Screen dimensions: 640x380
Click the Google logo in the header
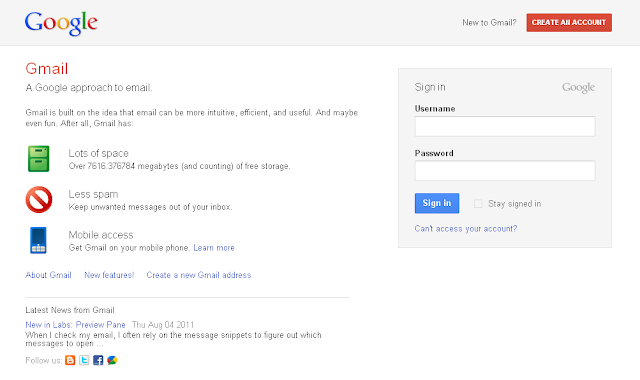(61, 24)
